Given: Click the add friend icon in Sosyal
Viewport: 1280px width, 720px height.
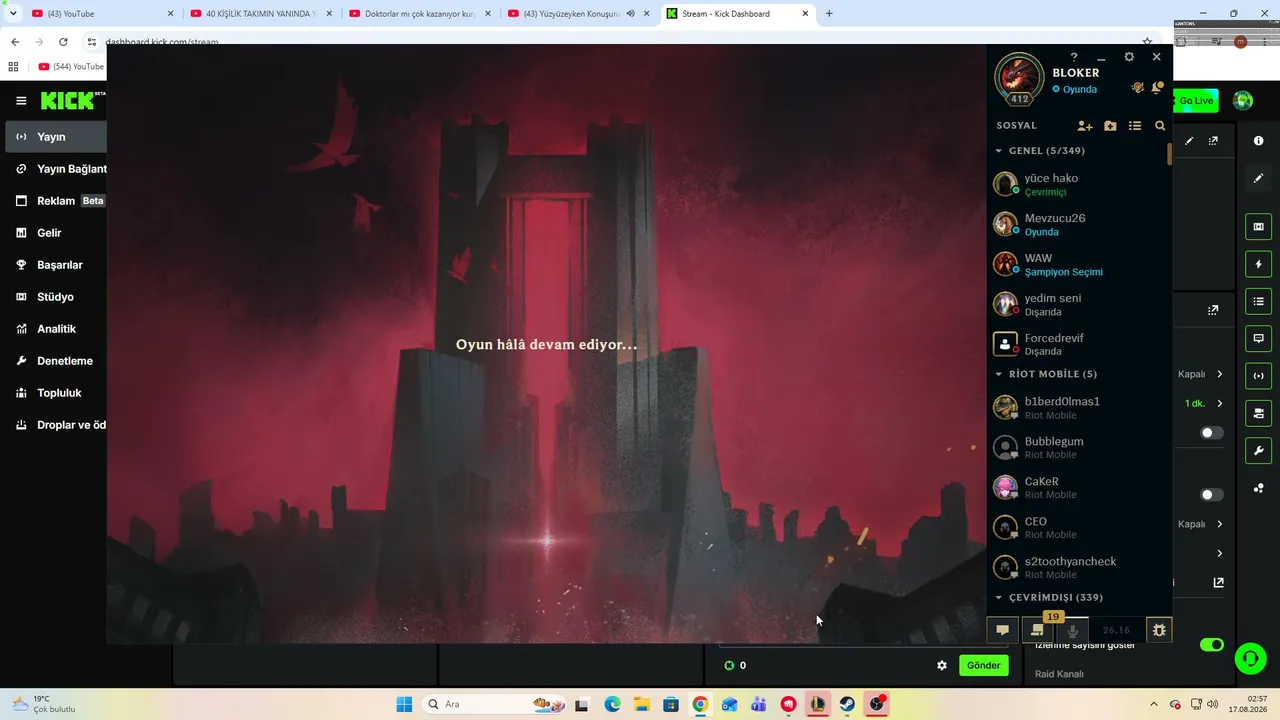Looking at the screenshot, I should (1085, 126).
